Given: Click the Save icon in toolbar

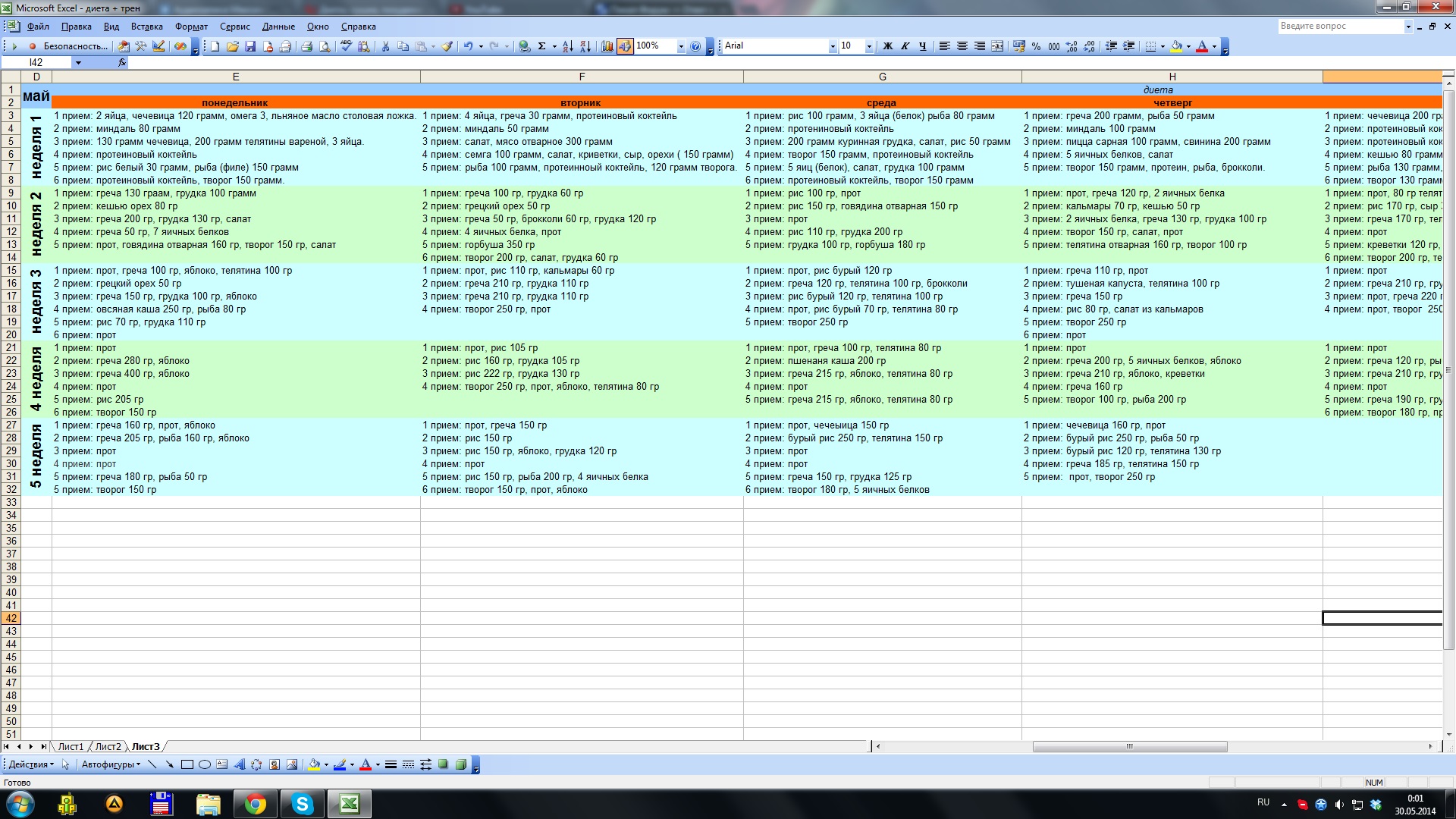Looking at the screenshot, I should pos(250,46).
